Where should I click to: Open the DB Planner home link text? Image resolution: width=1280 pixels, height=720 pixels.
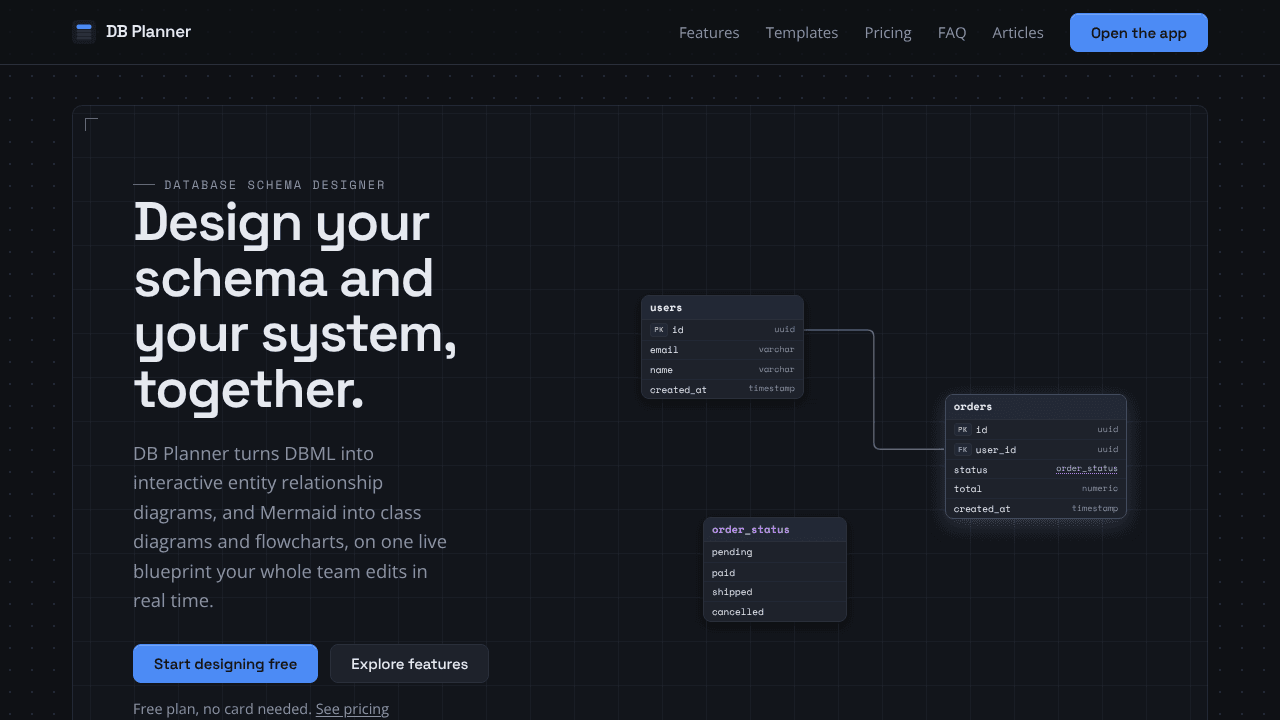pyautogui.click(x=148, y=32)
